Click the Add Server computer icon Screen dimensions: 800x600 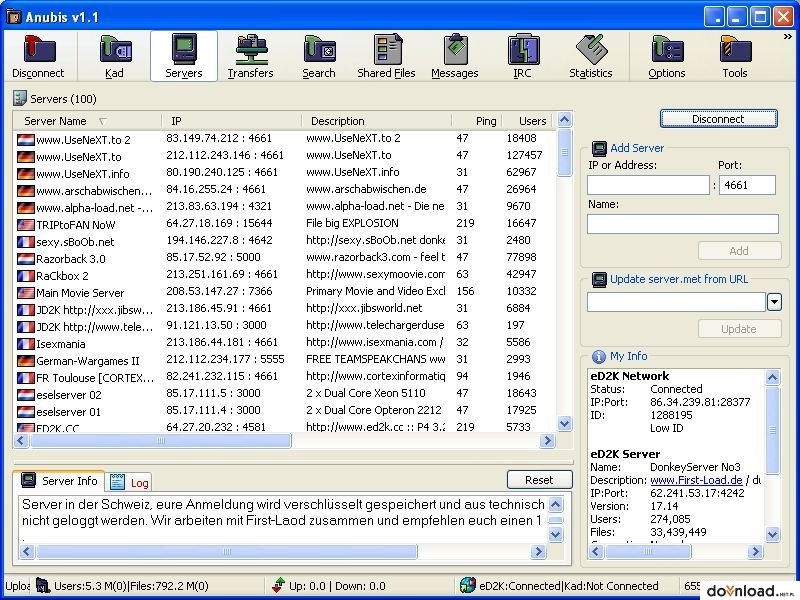click(598, 148)
